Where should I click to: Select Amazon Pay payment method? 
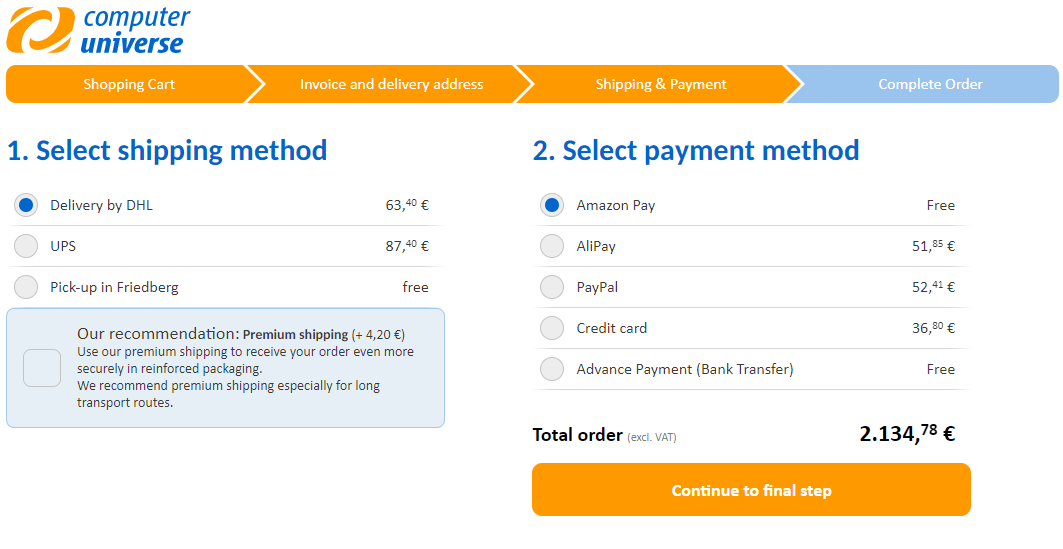tap(552, 205)
